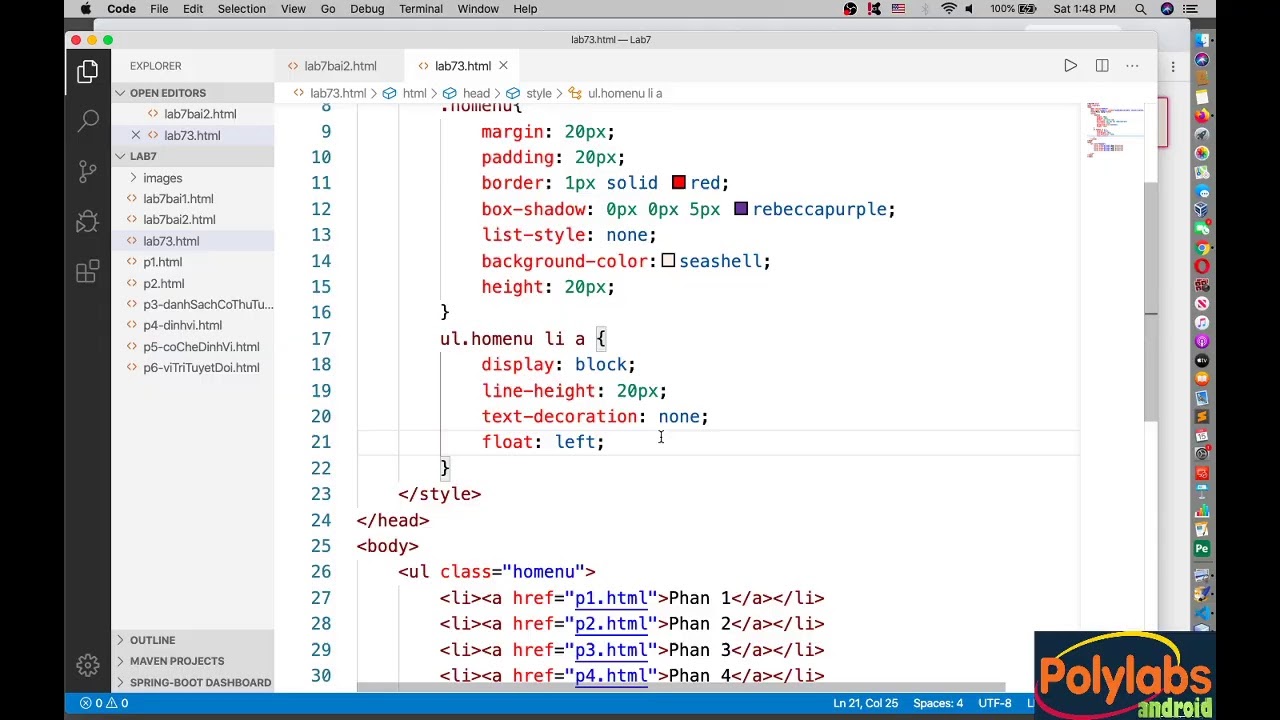Click the Wi-Fi icon in menu bar
1280x720 pixels.
pyautogui.click(x=949, y=9)
